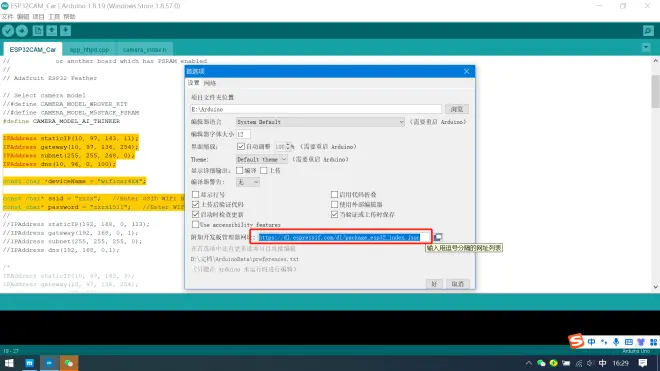This screenshot has width=660, height=371.
Task: Click the battery tray icon
Action: pyautogui.click(x=566, y=363)
